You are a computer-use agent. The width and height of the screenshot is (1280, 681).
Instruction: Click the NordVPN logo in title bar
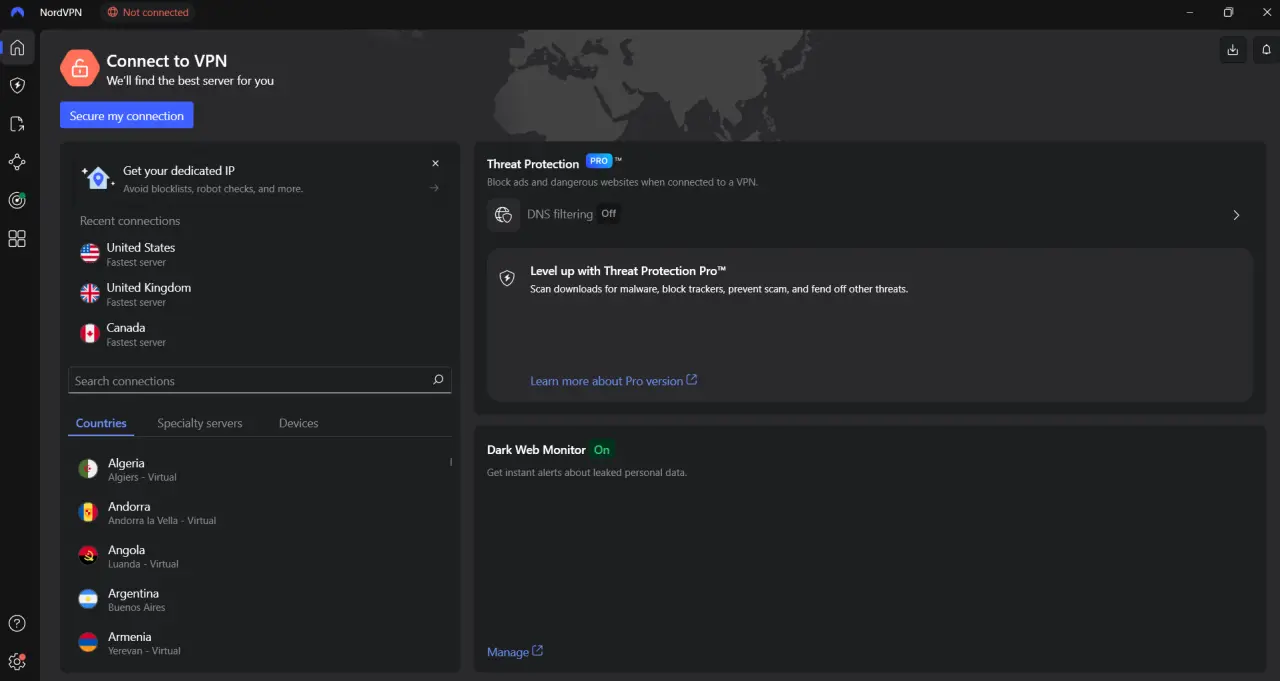[17, 12]
